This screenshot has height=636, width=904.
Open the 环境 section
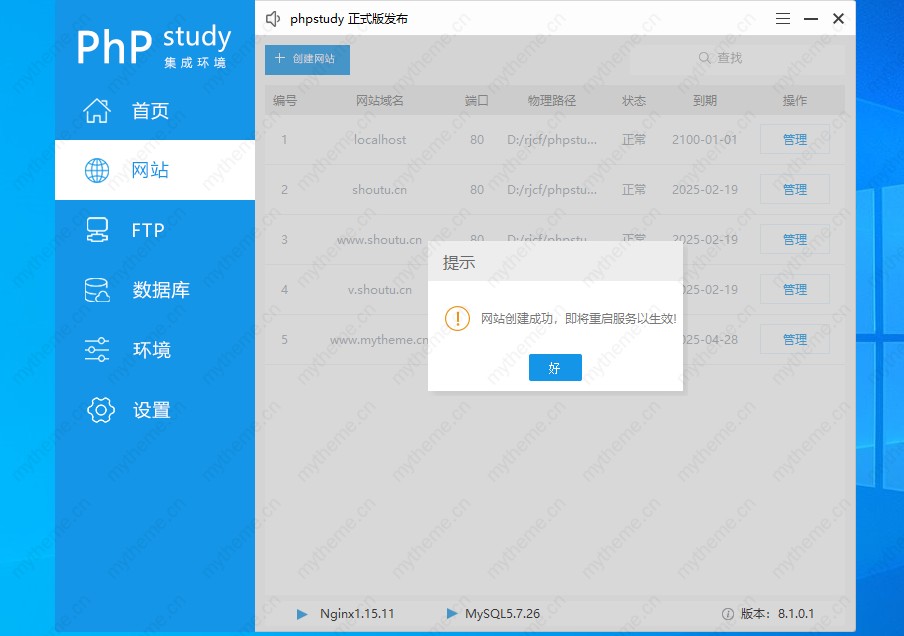point(155,350)
